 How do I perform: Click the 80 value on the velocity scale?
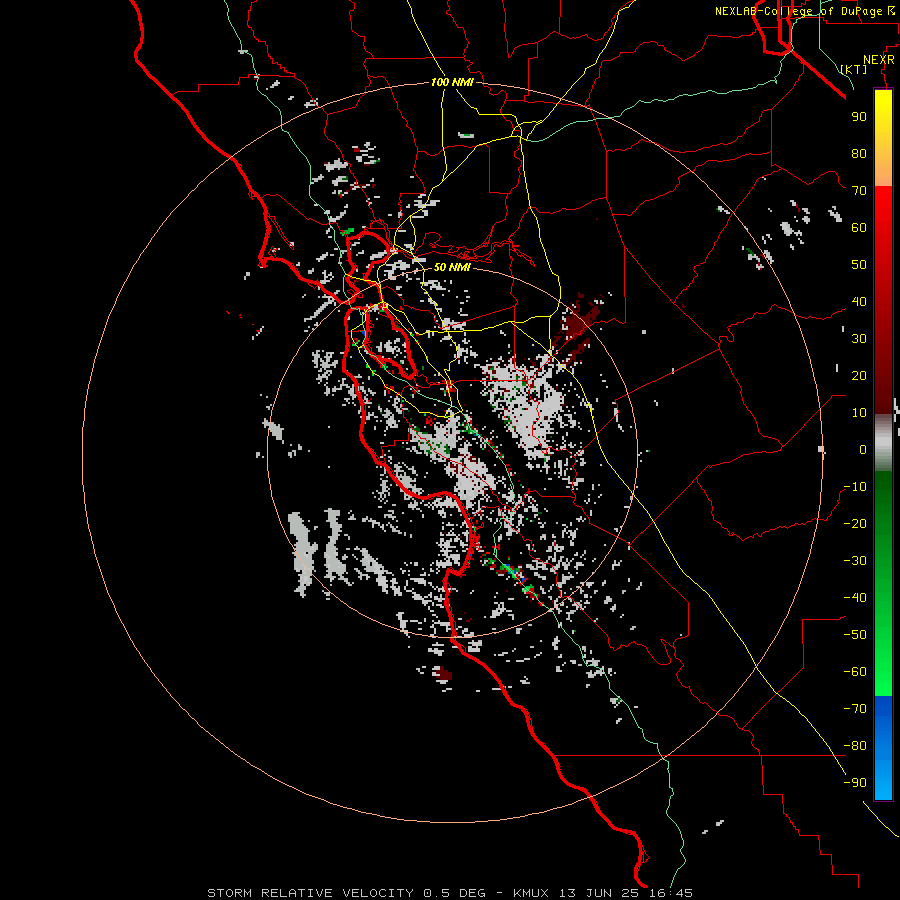859,154
